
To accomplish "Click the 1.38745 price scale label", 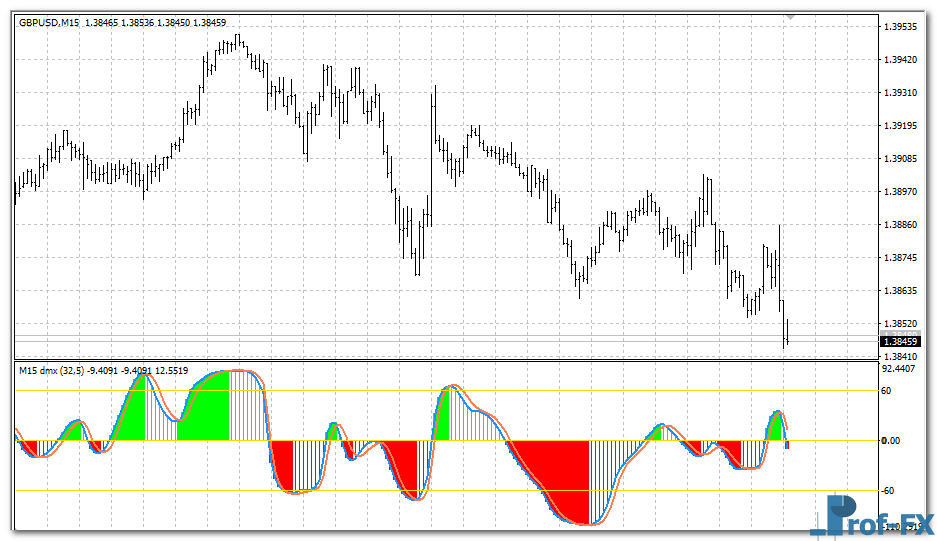I will click(x=901, y=258).
